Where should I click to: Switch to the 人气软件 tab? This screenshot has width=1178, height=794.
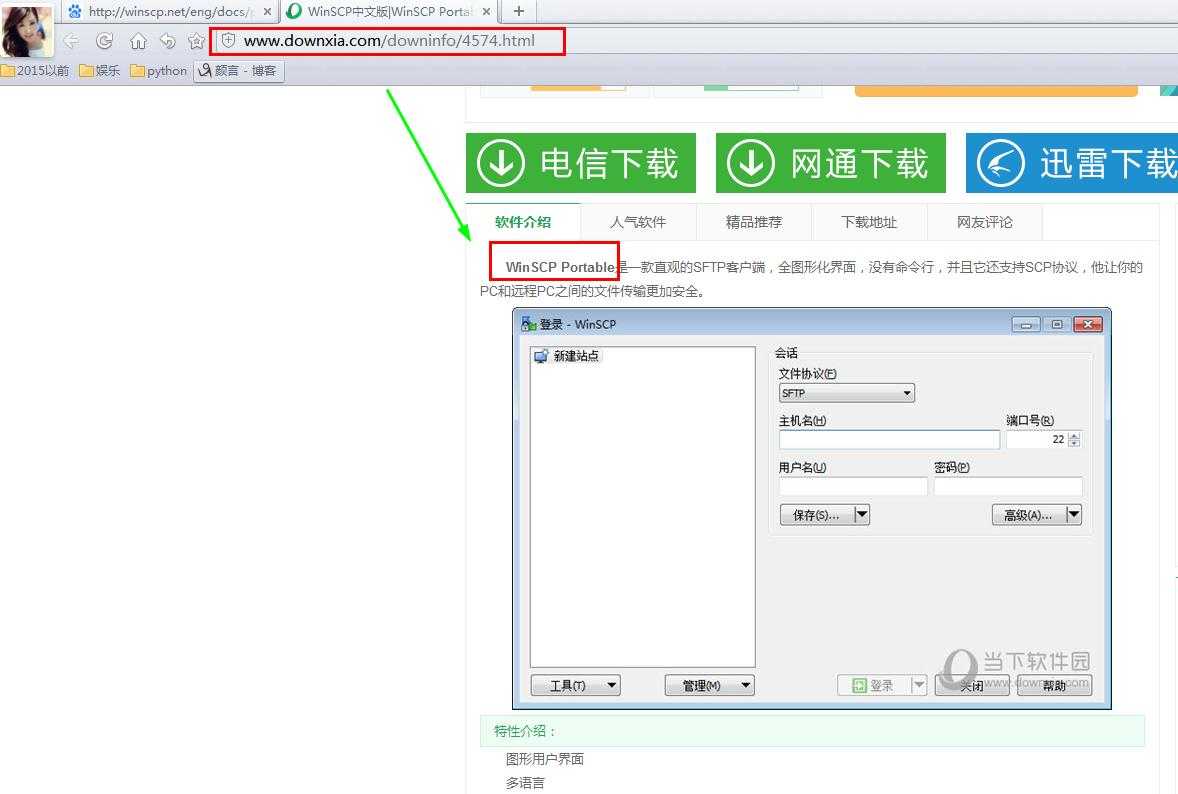point(638,222)
